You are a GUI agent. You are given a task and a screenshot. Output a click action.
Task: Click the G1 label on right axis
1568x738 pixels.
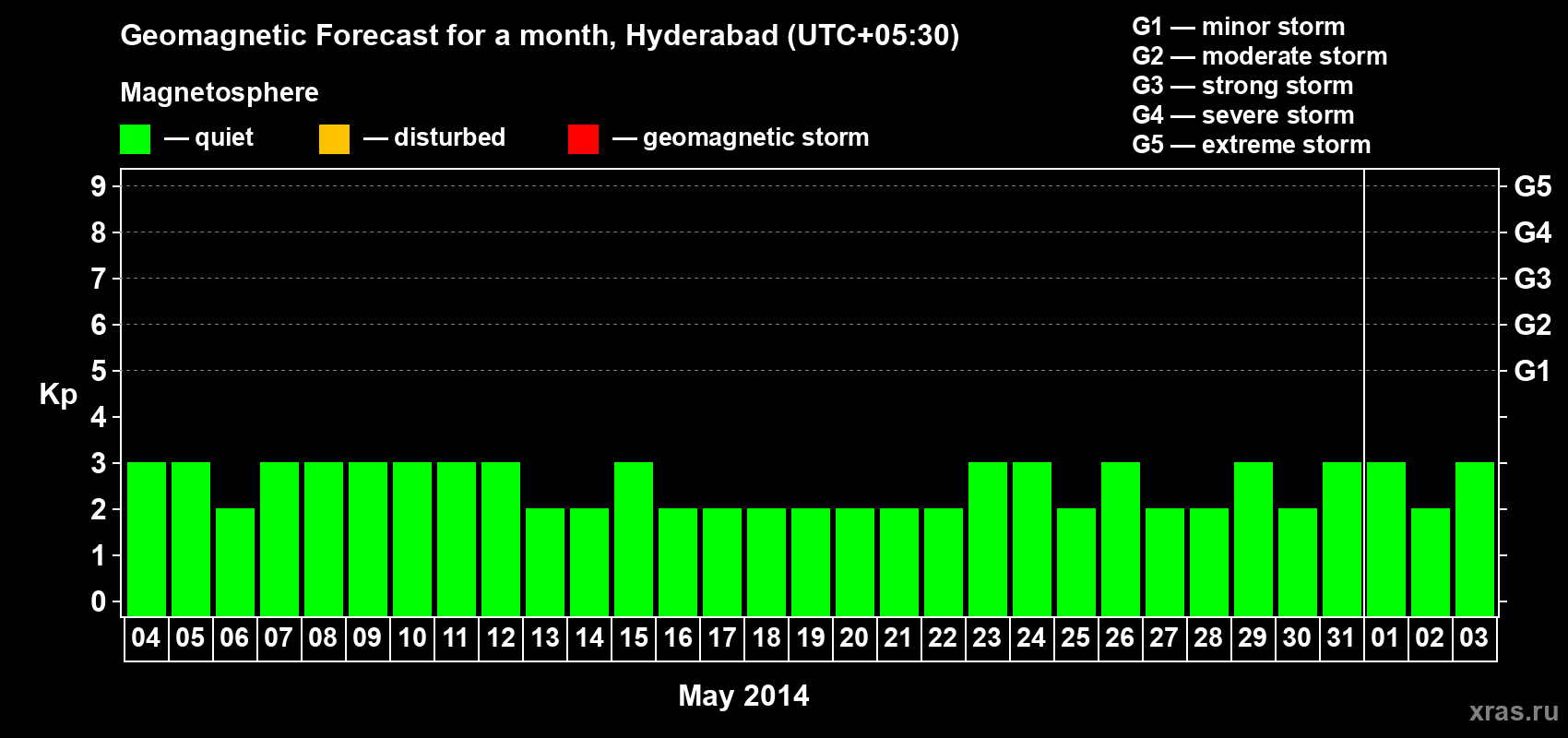point(1533,371)
